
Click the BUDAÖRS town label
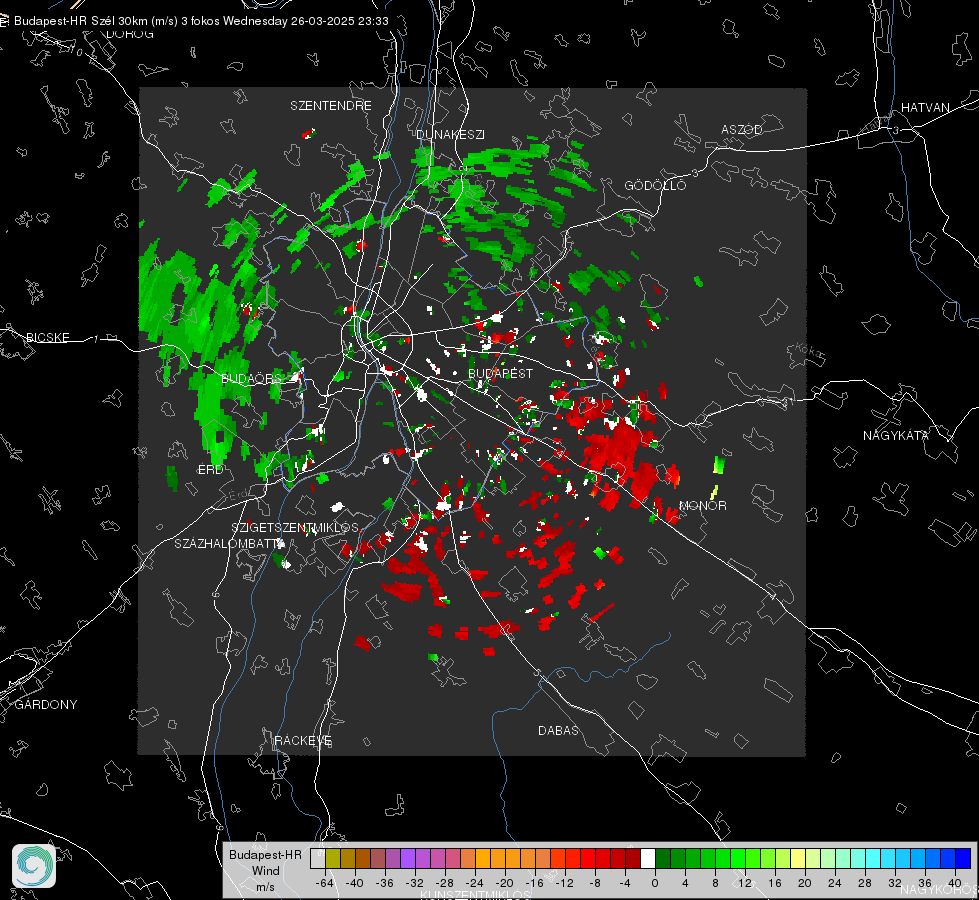tap(252, 379)
